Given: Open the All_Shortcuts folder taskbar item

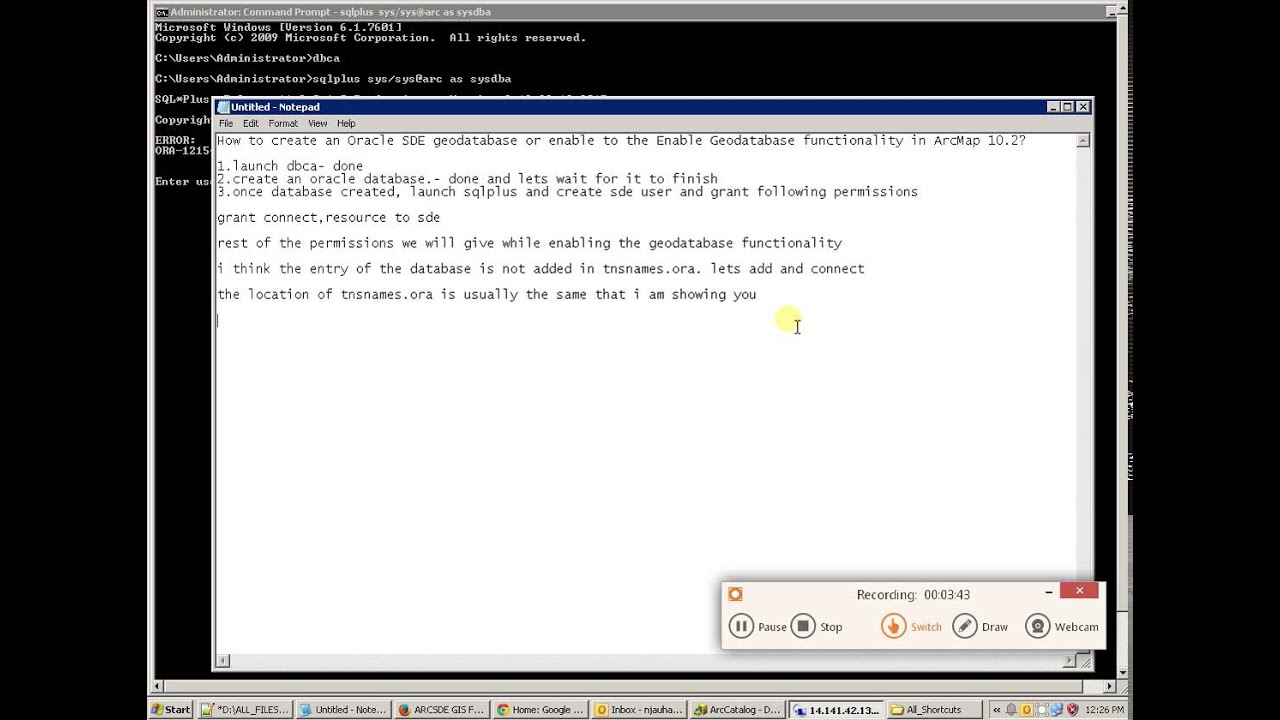Looking at the screenshot, I should (x=933, y=709).
